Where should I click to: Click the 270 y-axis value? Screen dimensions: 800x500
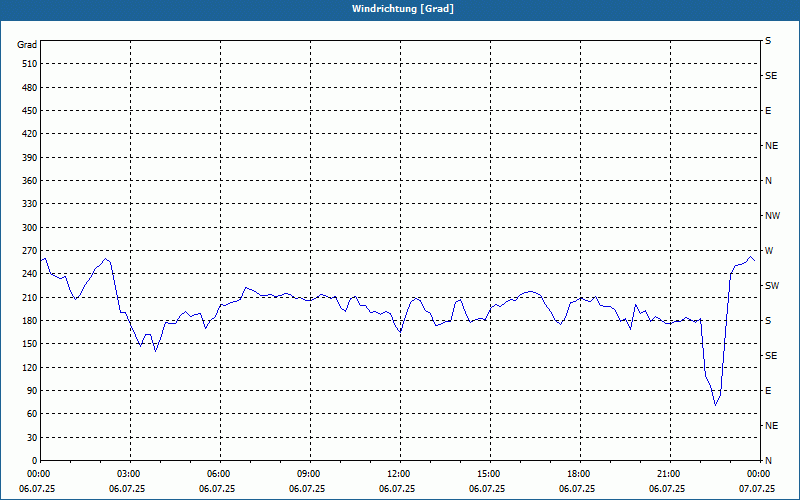[x=30, y=251]
